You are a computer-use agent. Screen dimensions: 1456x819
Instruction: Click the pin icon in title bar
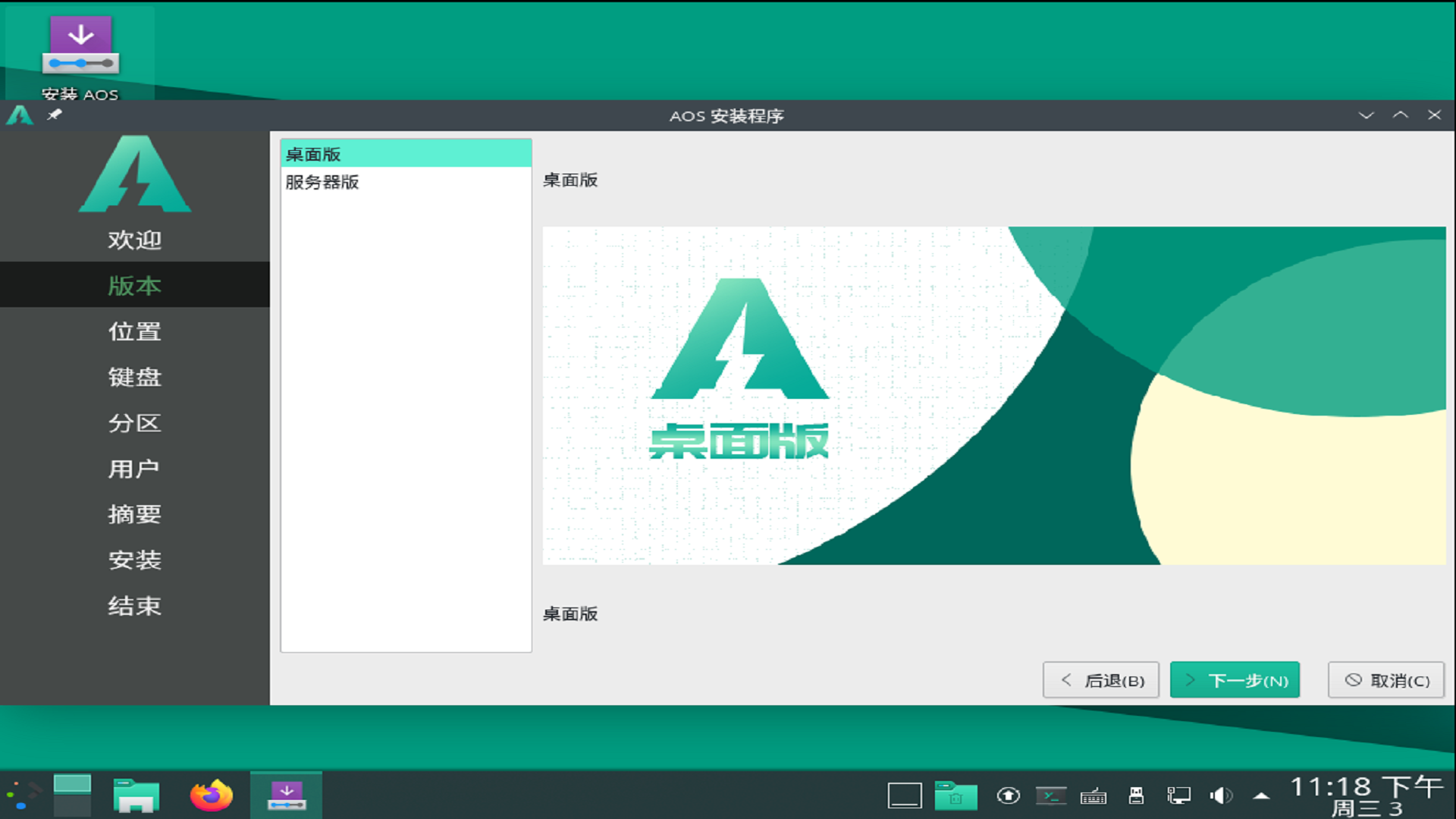[55, 115]
